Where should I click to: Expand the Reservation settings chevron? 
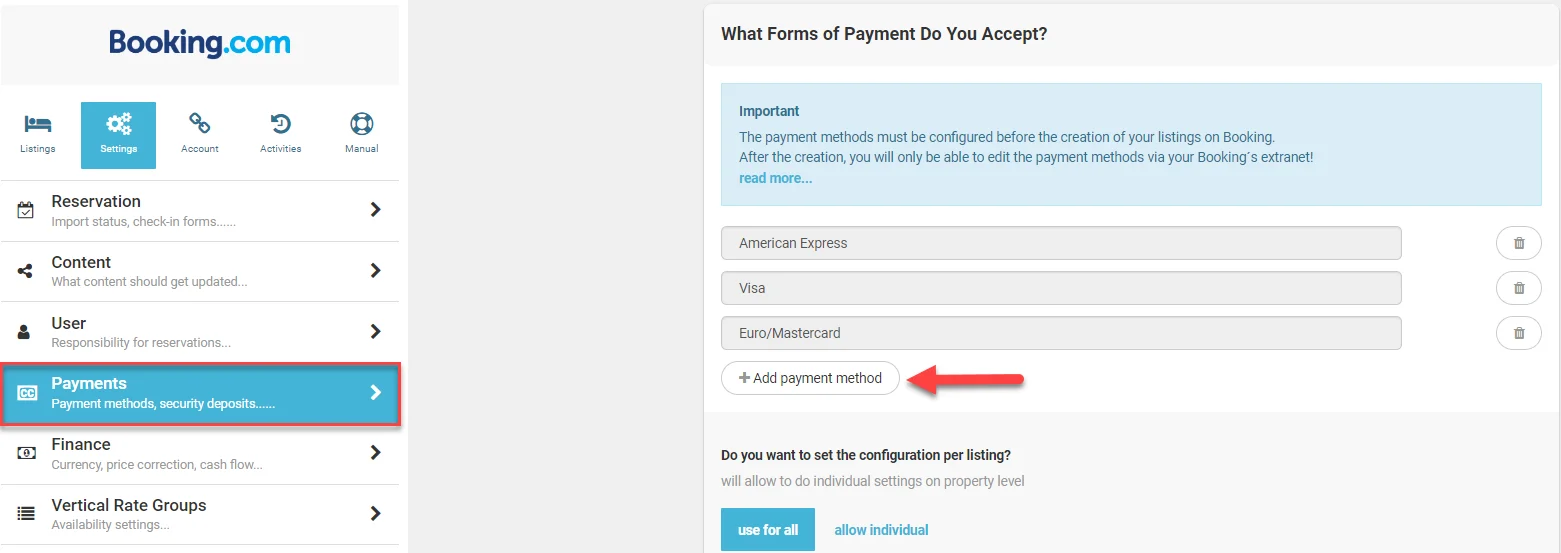click(x=375, y=210)
